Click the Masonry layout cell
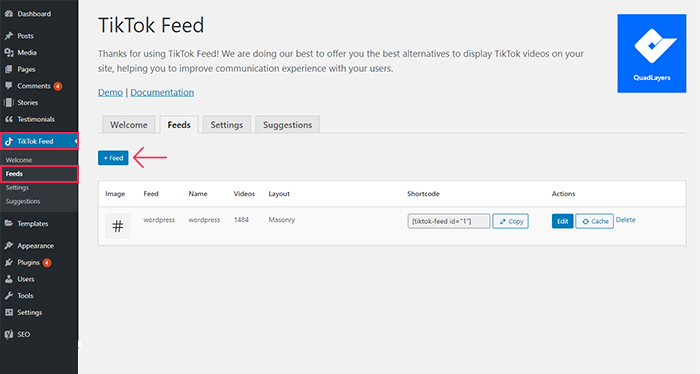 pyautogui.click(x=282, y=220)
